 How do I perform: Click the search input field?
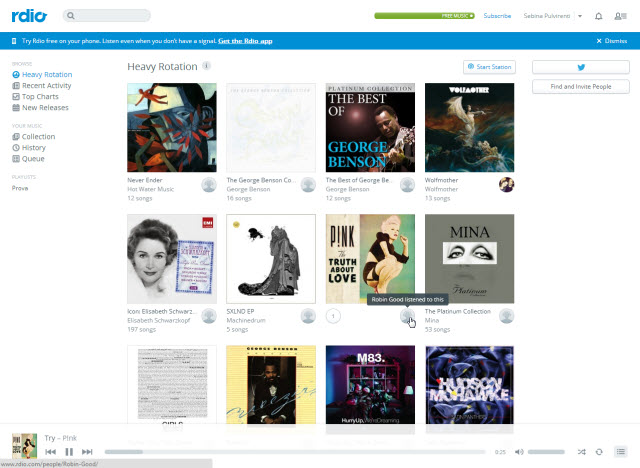click(x=112, y=16)
